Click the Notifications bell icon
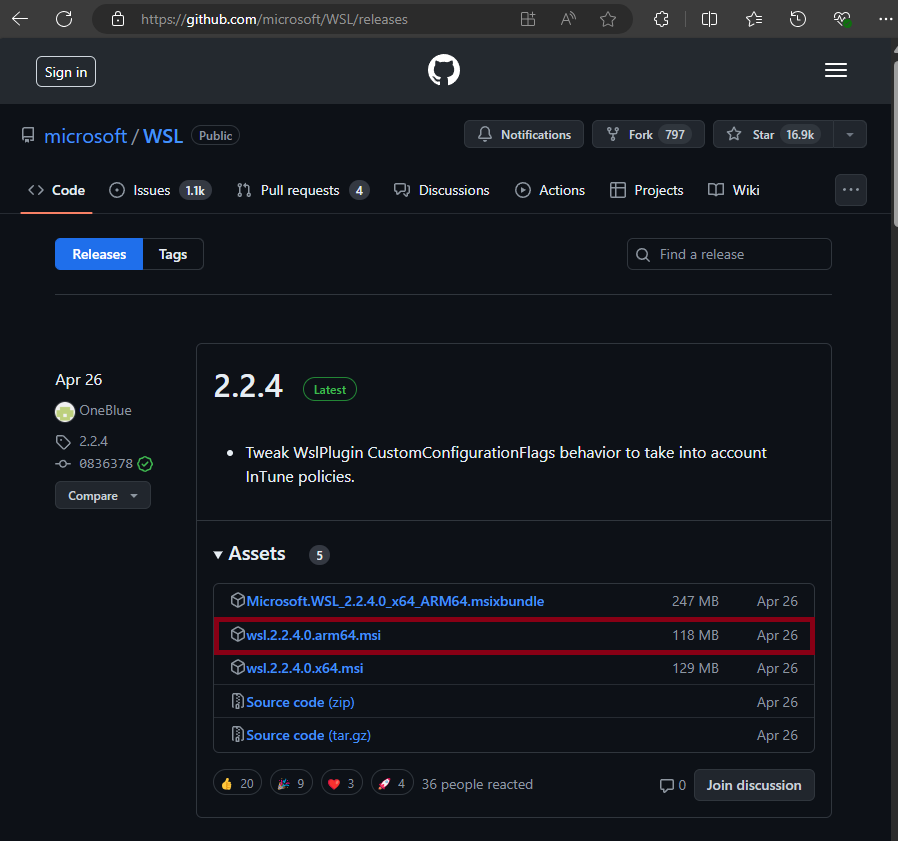Screen dimensions: 898x841 486,134
